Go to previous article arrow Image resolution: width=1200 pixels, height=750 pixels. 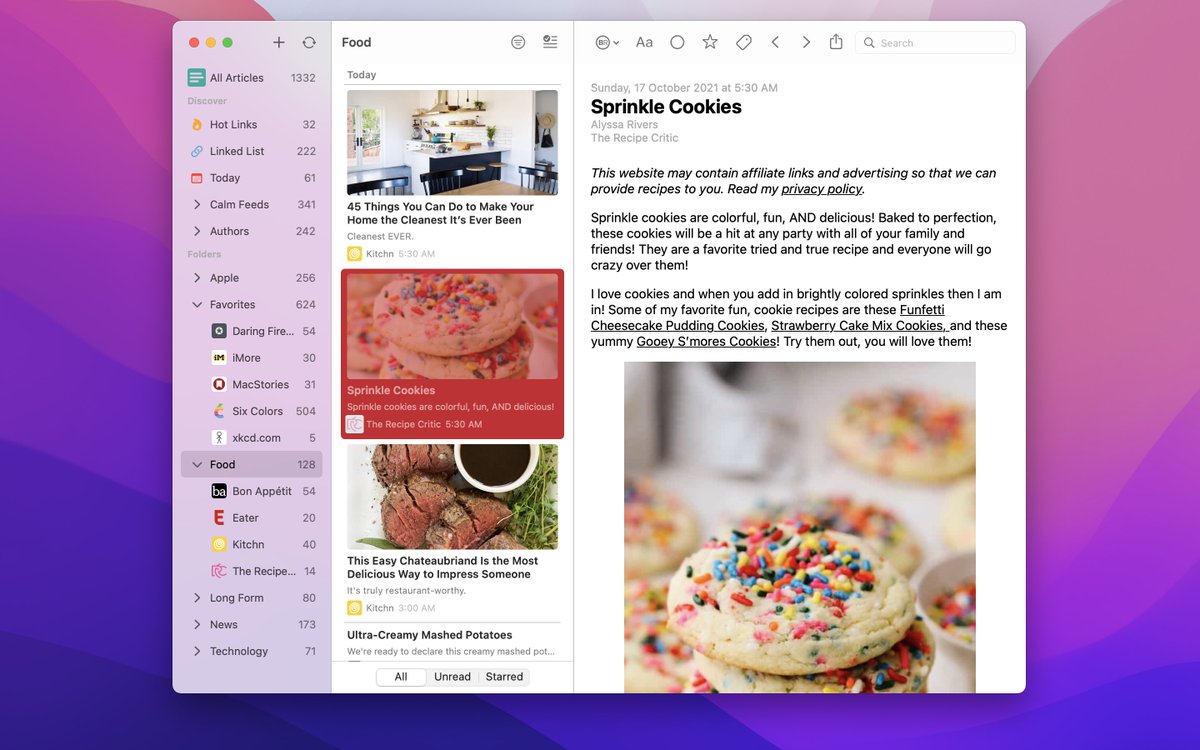tap(775, 42)
